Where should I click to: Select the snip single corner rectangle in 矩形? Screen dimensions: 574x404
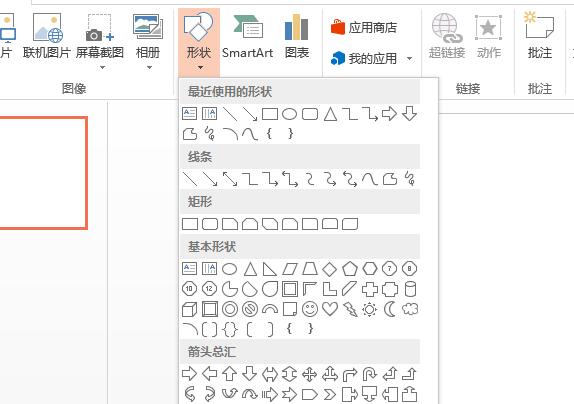click(230, 224)
